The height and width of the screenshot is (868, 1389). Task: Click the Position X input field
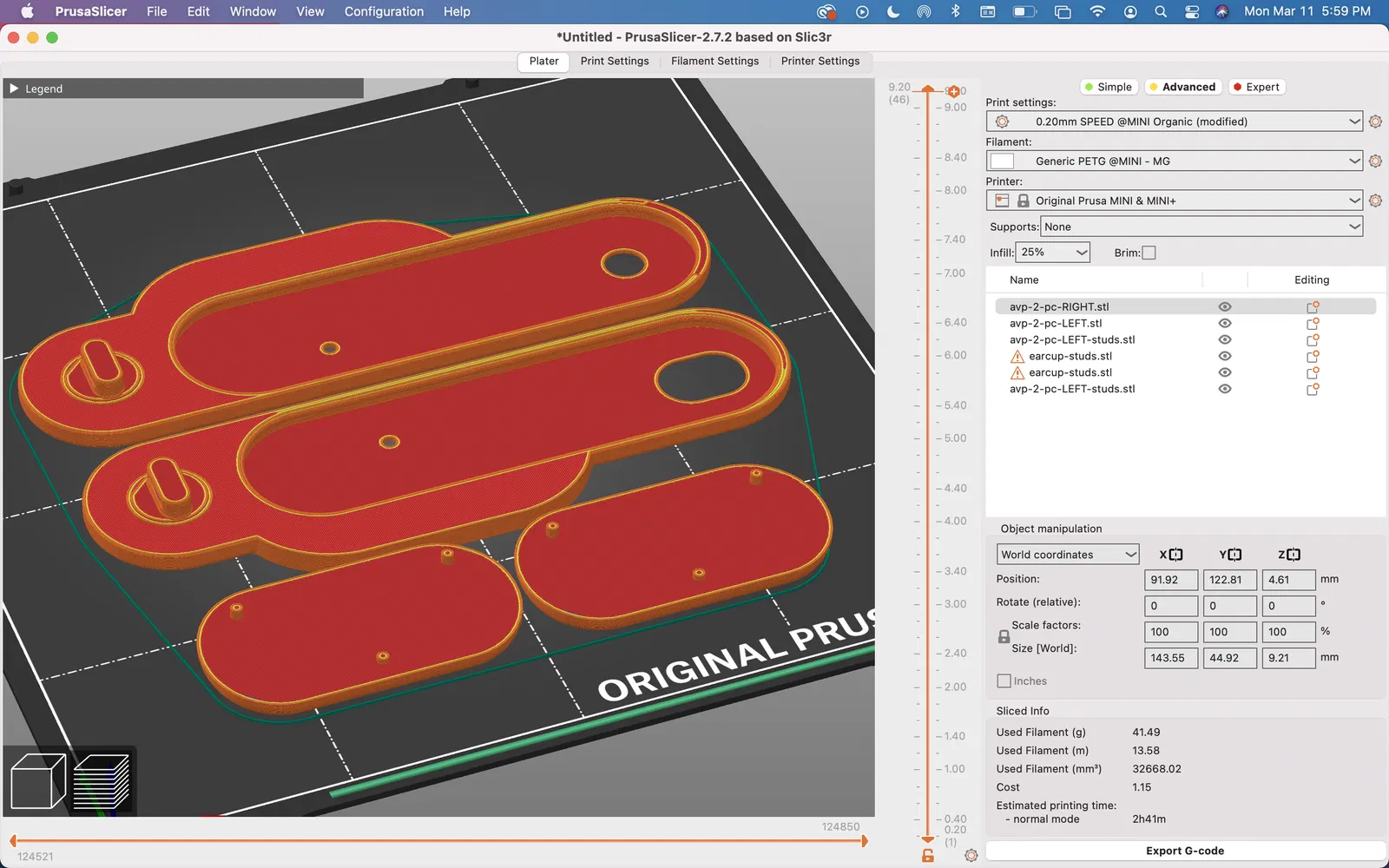[x=1170, y=580]
